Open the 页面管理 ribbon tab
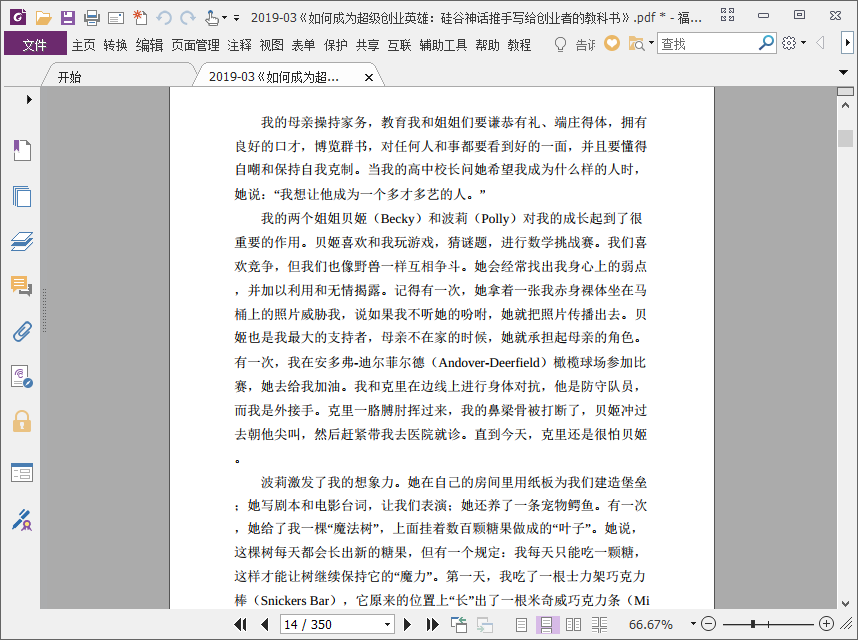Image resolution: width=858 pixels, height=640 pixels. click(x=195, y=45)
